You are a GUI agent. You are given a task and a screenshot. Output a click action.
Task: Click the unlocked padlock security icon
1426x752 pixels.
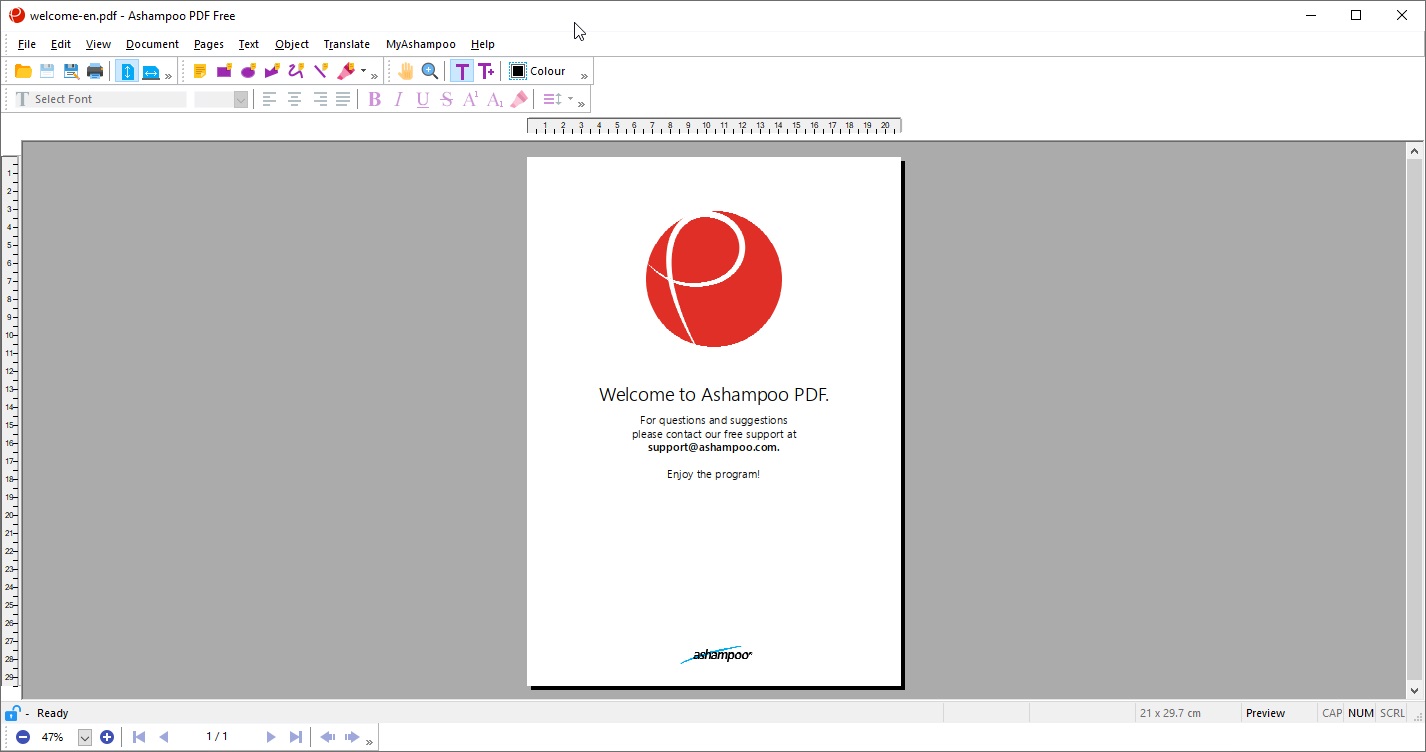(12, 713)
